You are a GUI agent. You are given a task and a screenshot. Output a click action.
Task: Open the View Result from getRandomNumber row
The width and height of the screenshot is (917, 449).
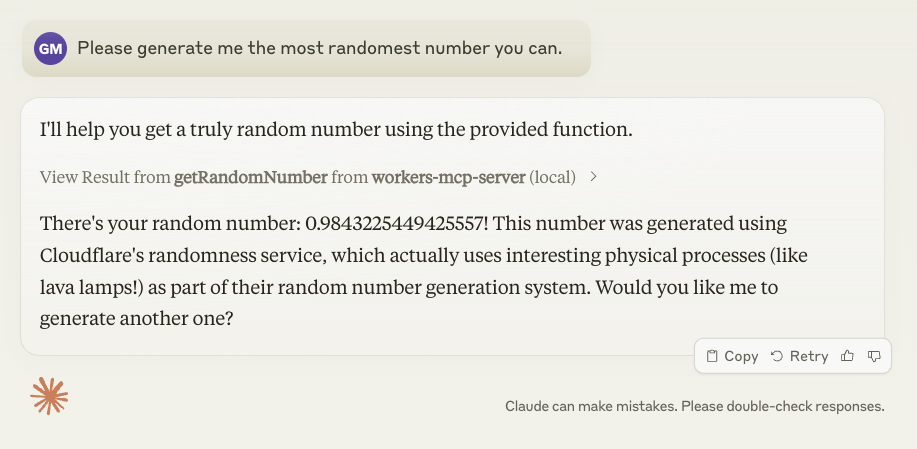click(x=308, y=177)
